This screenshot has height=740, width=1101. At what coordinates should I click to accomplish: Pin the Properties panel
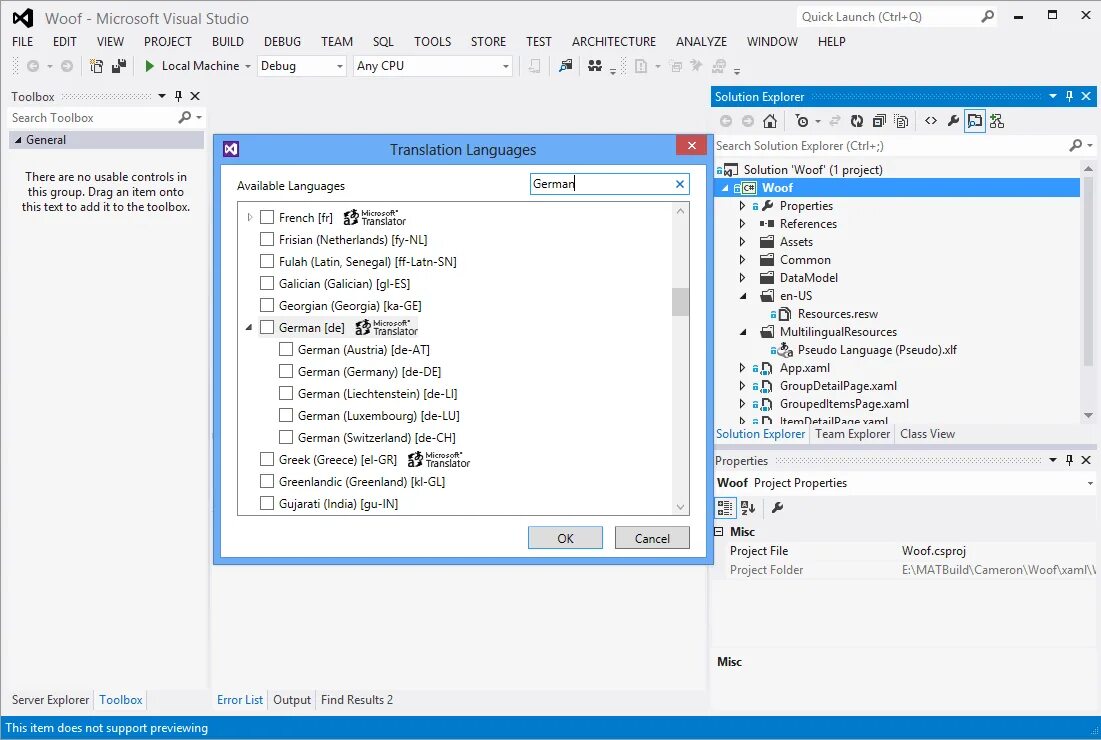(1069, 460)
